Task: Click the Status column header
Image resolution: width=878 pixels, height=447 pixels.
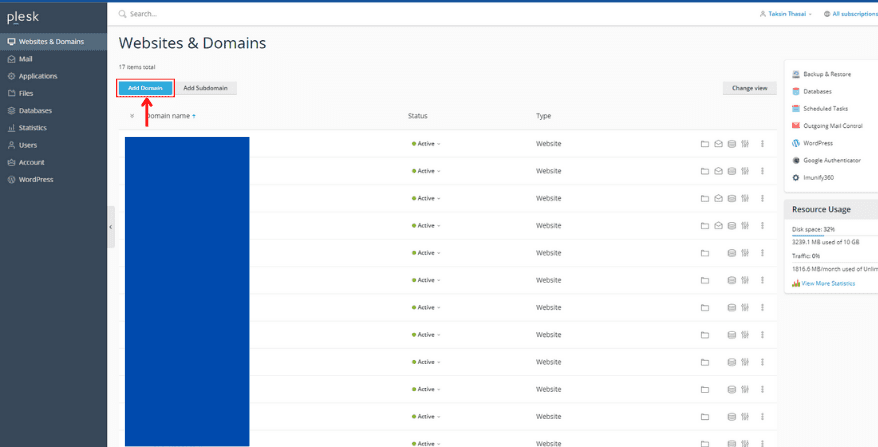Action: (418, 116)
